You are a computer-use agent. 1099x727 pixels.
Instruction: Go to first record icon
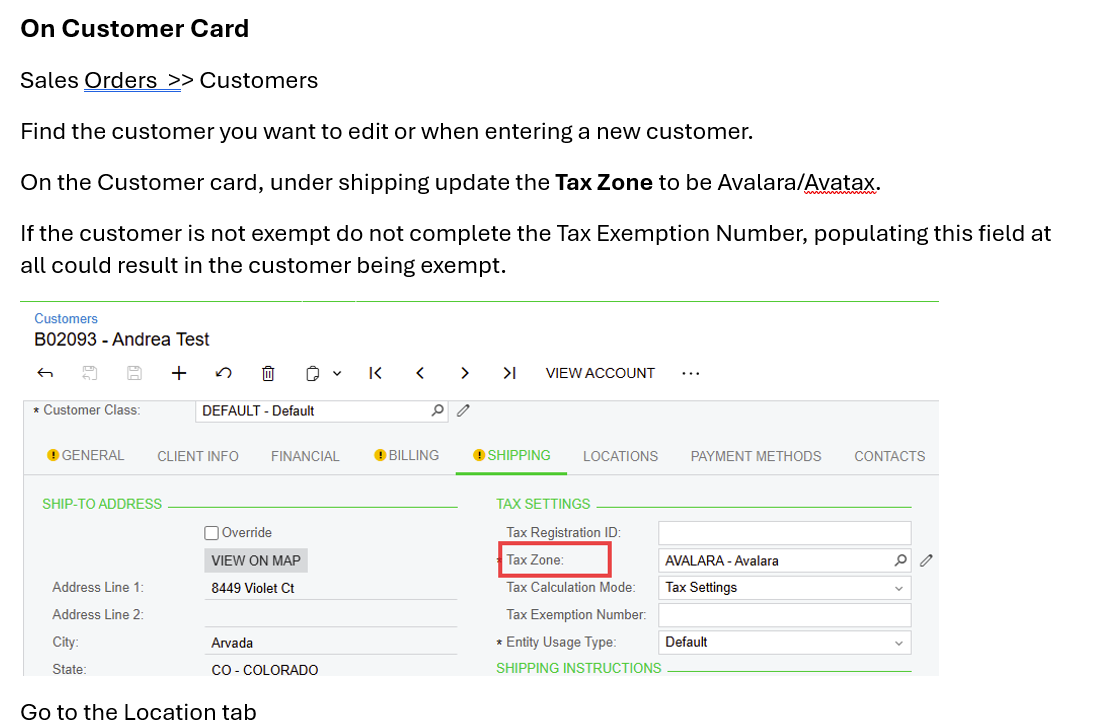[x=376, y=373]
